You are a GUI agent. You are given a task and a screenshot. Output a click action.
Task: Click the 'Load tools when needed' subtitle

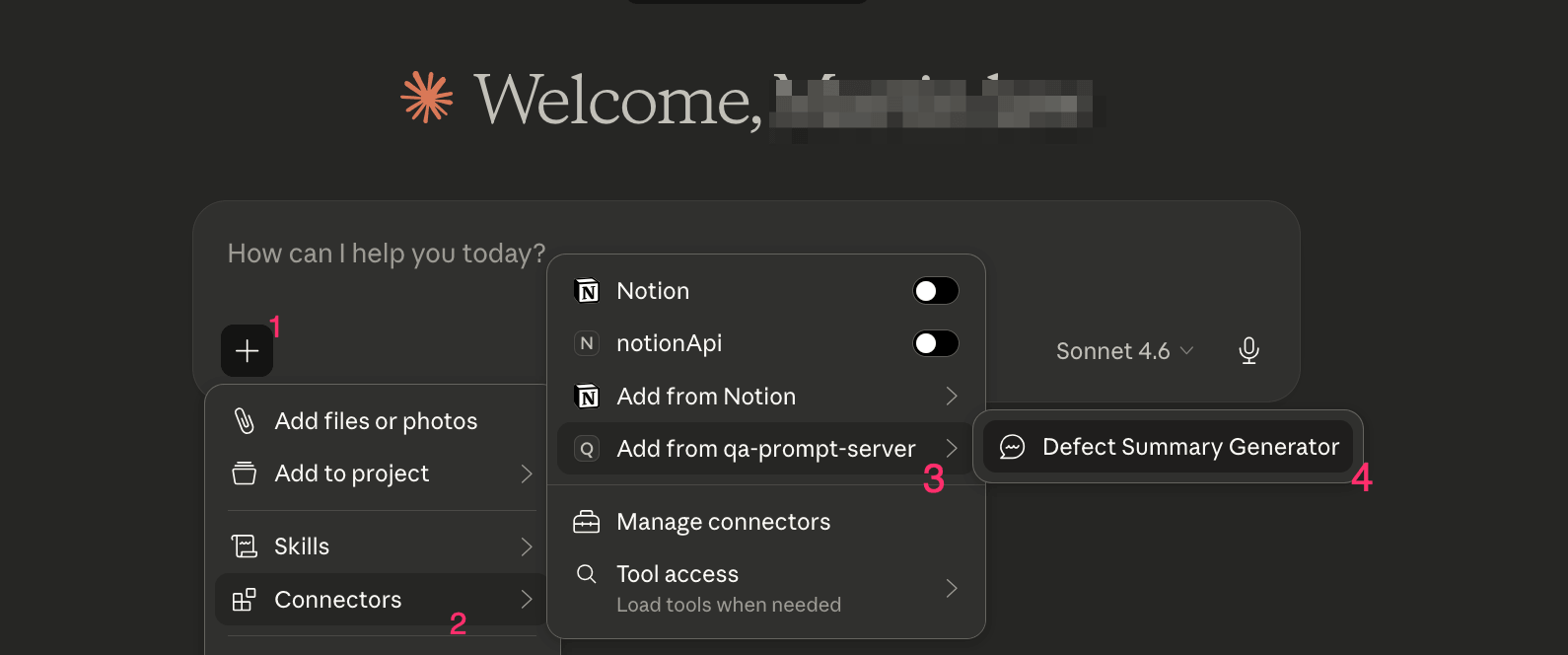tap(729, 605)
